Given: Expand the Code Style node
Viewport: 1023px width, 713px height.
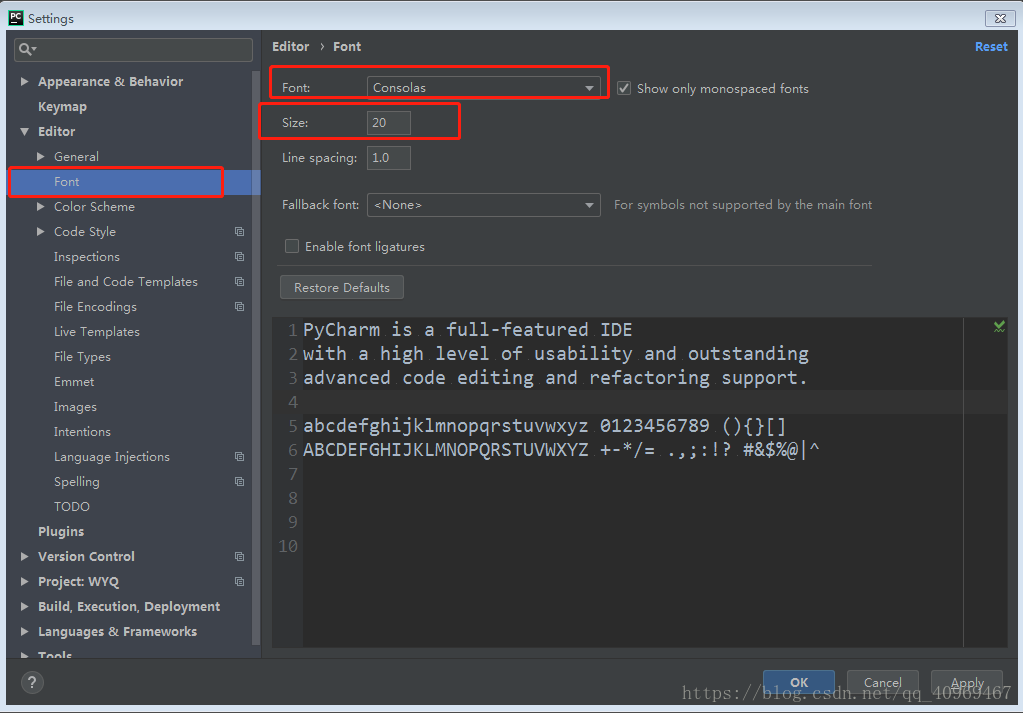Looking at the screenshot, I should pyautogui.click(x=40, y=232).
